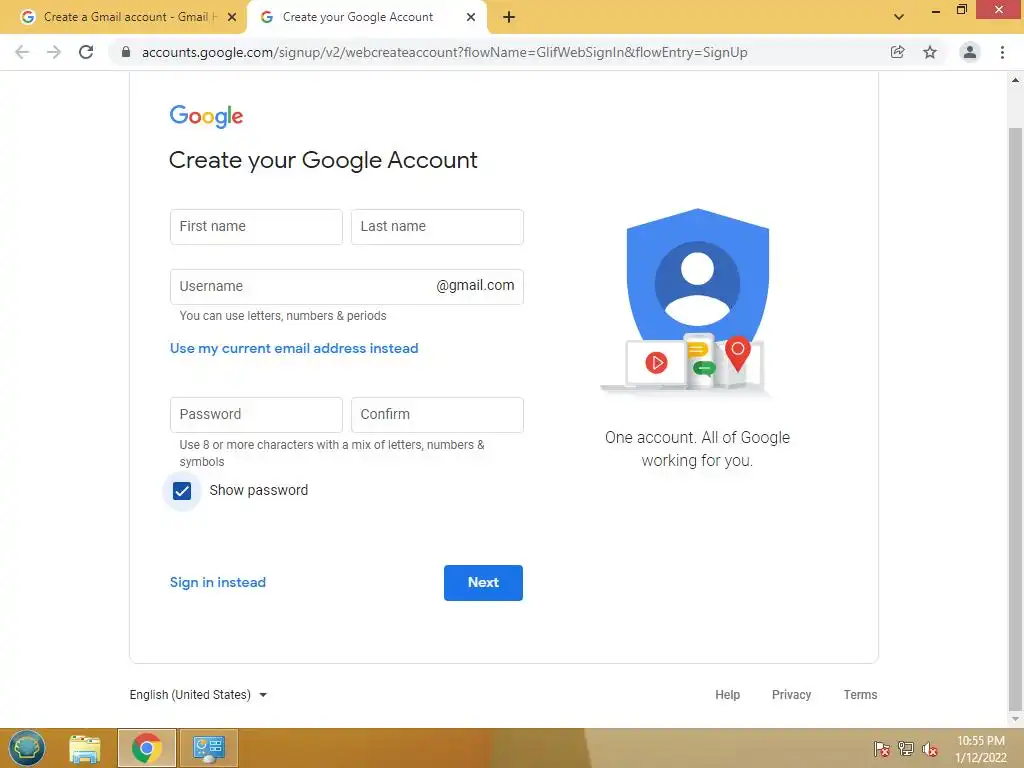This screenshot has width=1024, height=768.
Task: Click the browser back arrow
Action: (x=22, y=52)
